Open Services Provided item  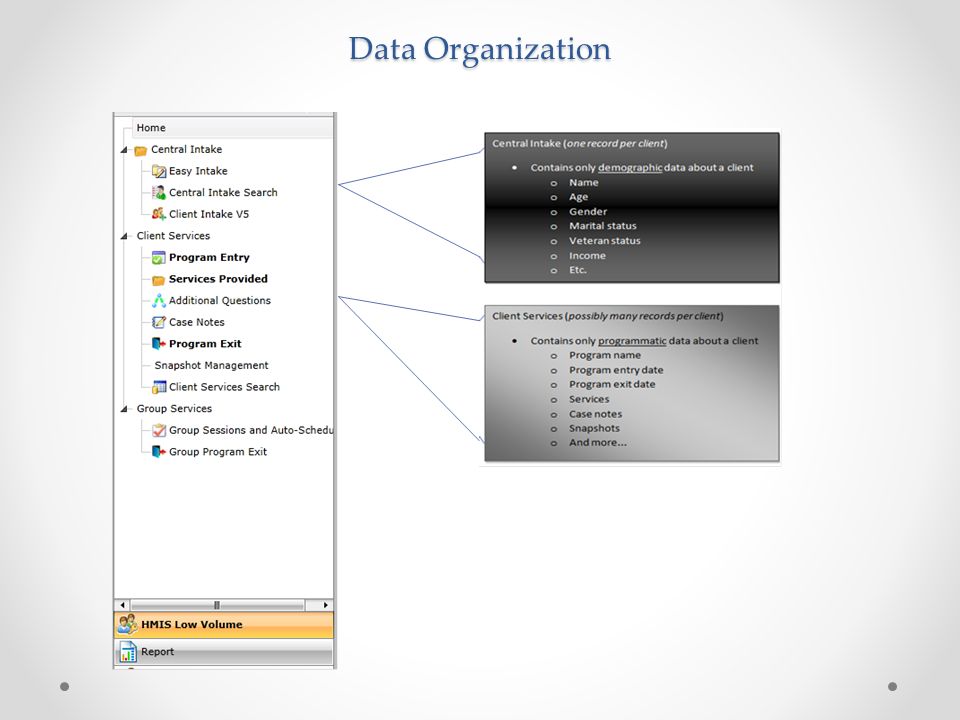218,279
